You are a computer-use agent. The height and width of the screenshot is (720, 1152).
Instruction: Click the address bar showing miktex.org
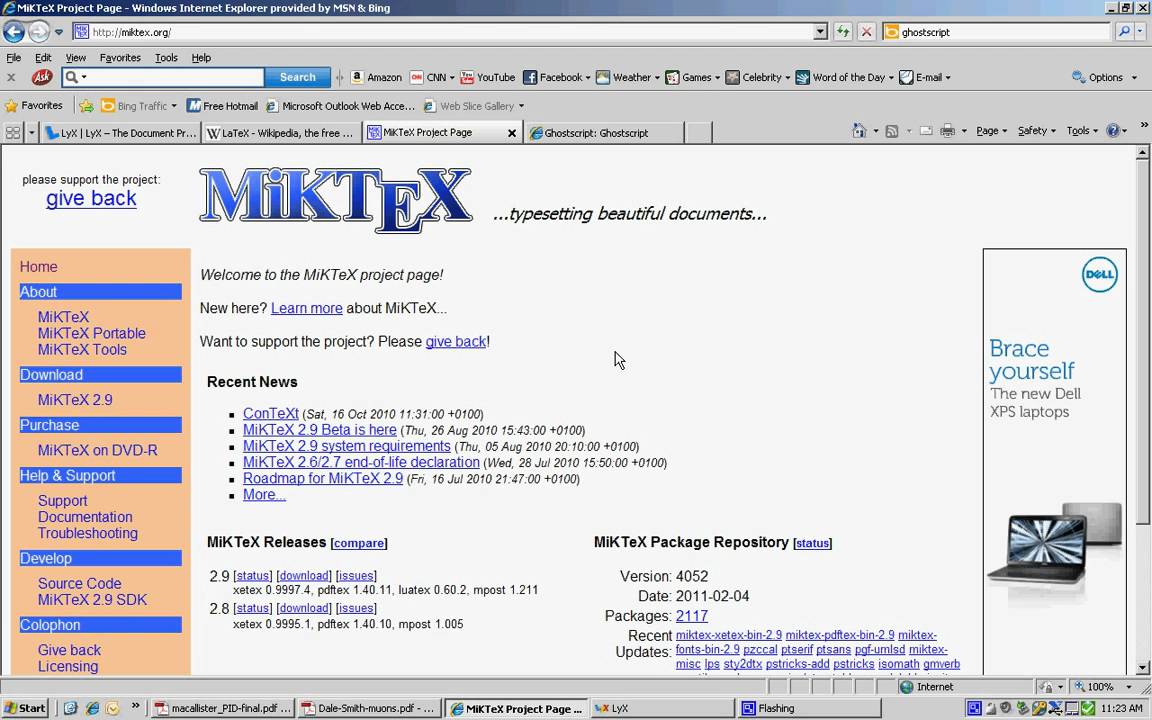click(x=445, y=32)
